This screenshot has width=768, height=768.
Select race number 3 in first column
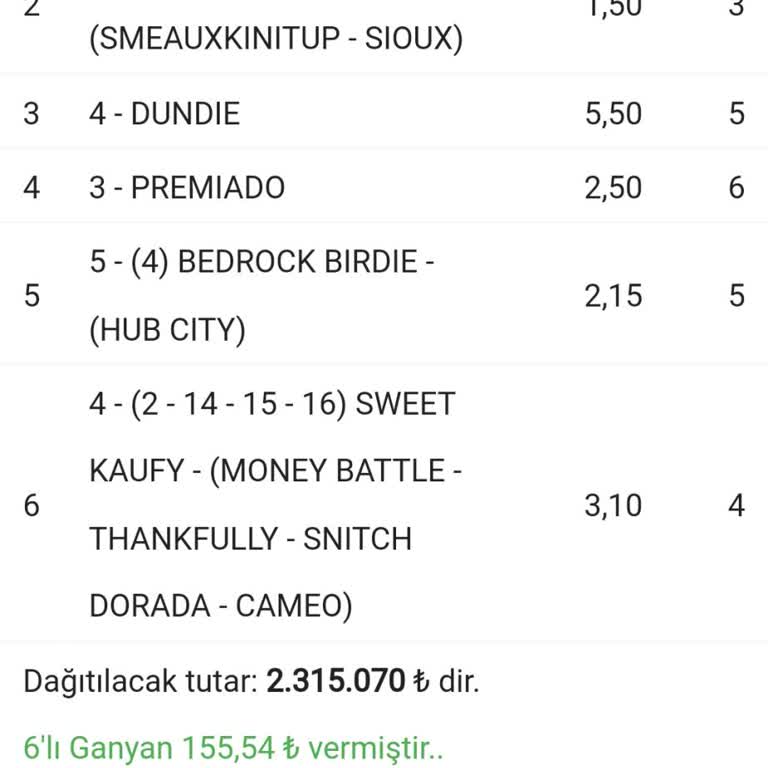[x=32, y=113]
